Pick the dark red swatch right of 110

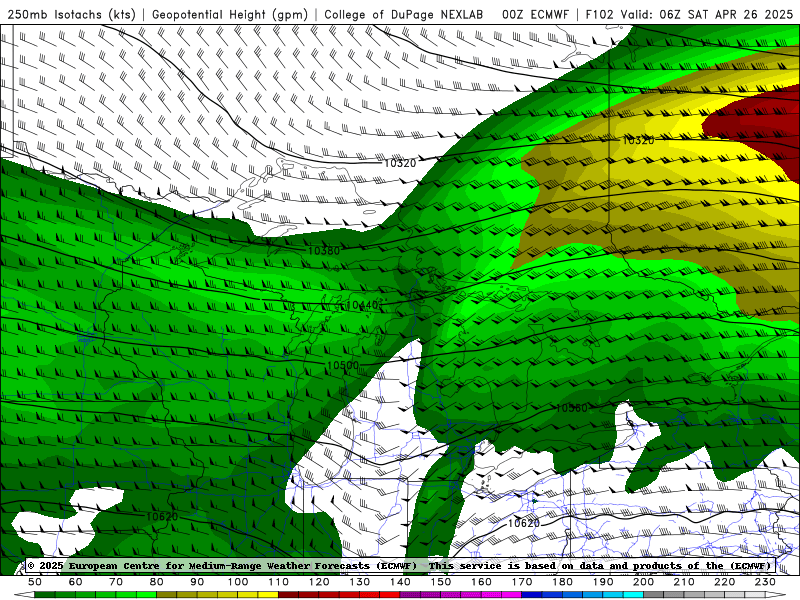tap(289, 595)
